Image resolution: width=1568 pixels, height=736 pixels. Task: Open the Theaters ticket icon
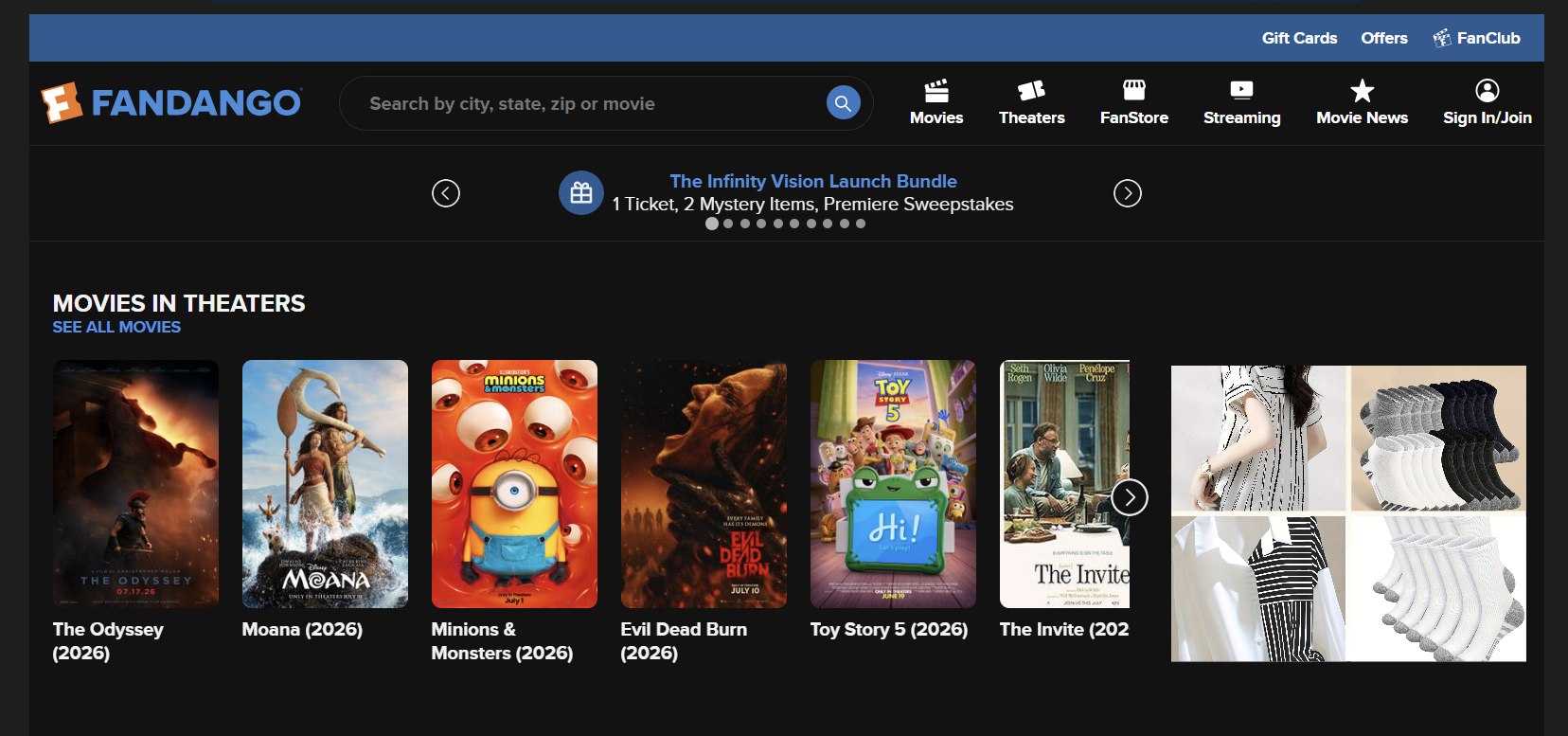pos(1031,91)
